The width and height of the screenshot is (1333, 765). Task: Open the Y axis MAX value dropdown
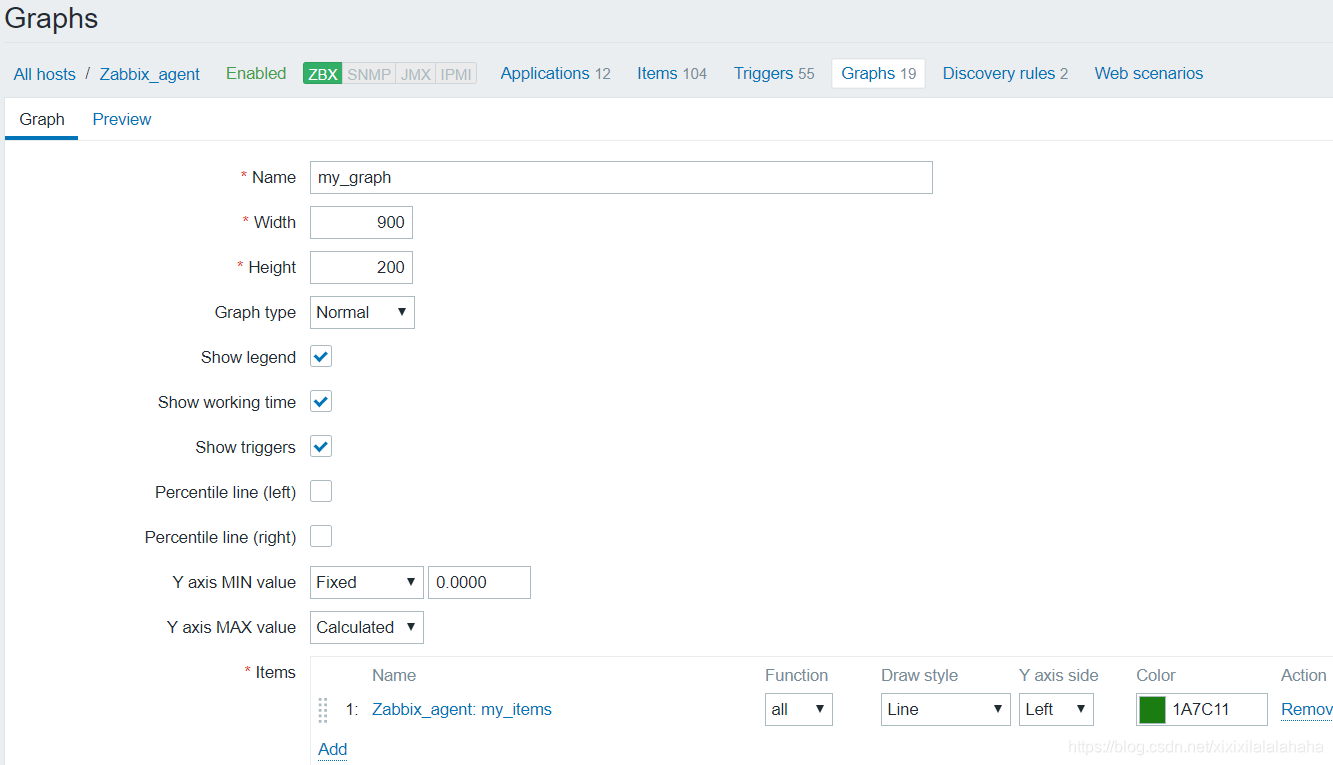pyautogui.click(x=367, y=627)
